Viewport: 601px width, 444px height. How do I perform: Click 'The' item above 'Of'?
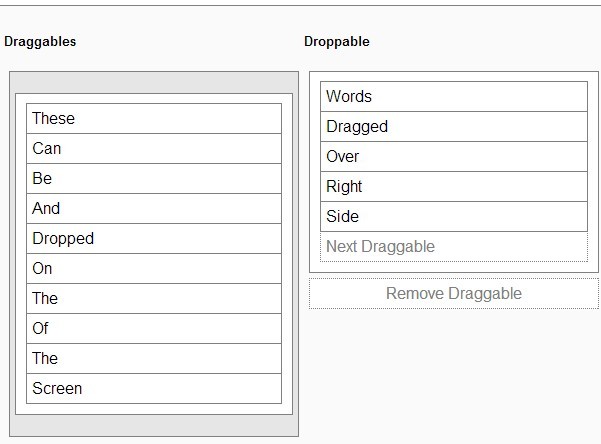pyautogui.click(x=153, y=298)
